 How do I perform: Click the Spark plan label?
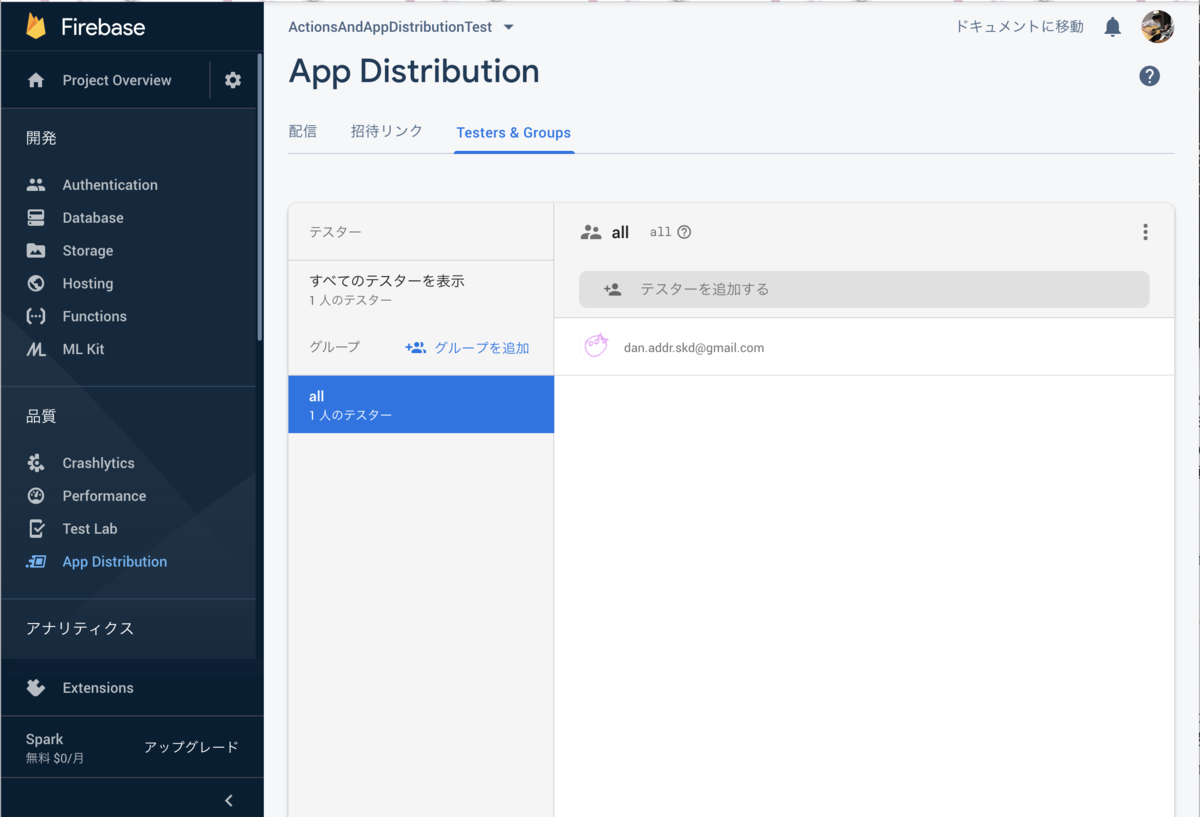[x=45, y=739]
